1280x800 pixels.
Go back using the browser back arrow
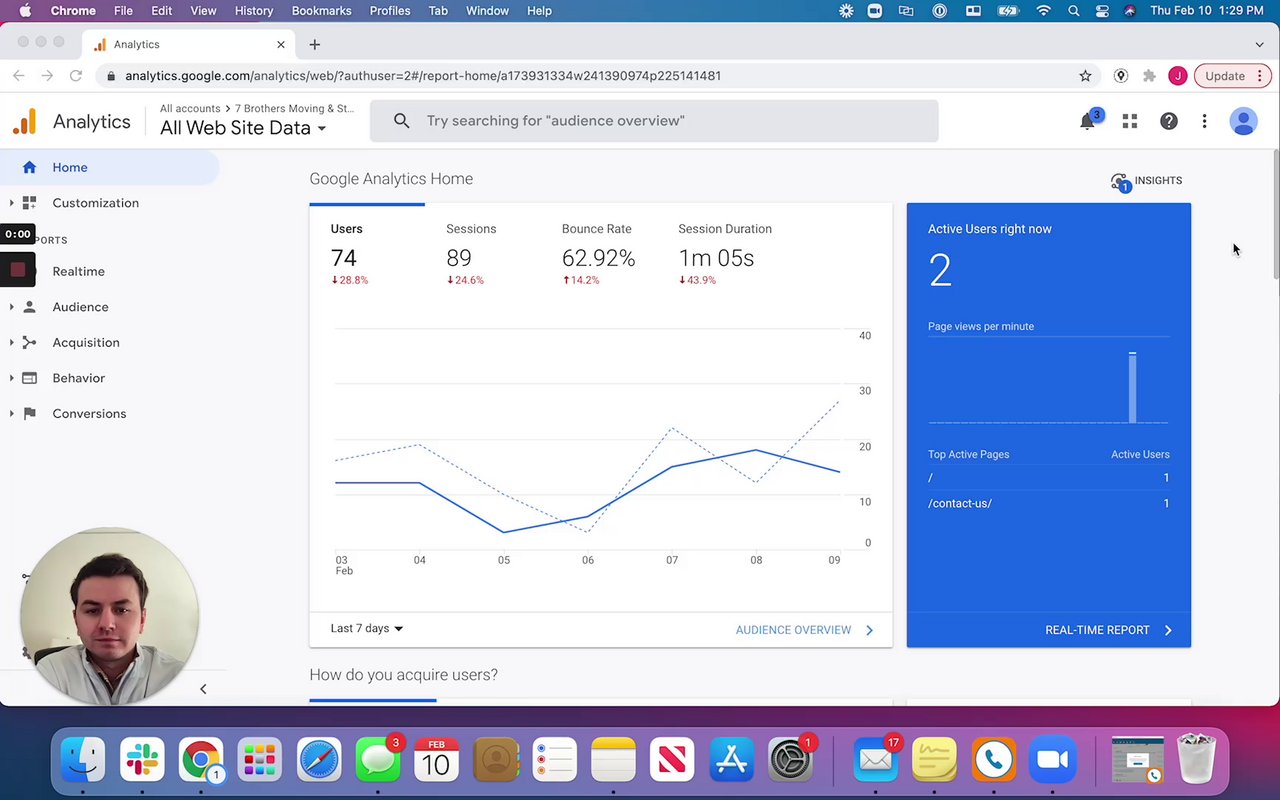(x=19, y=76)
